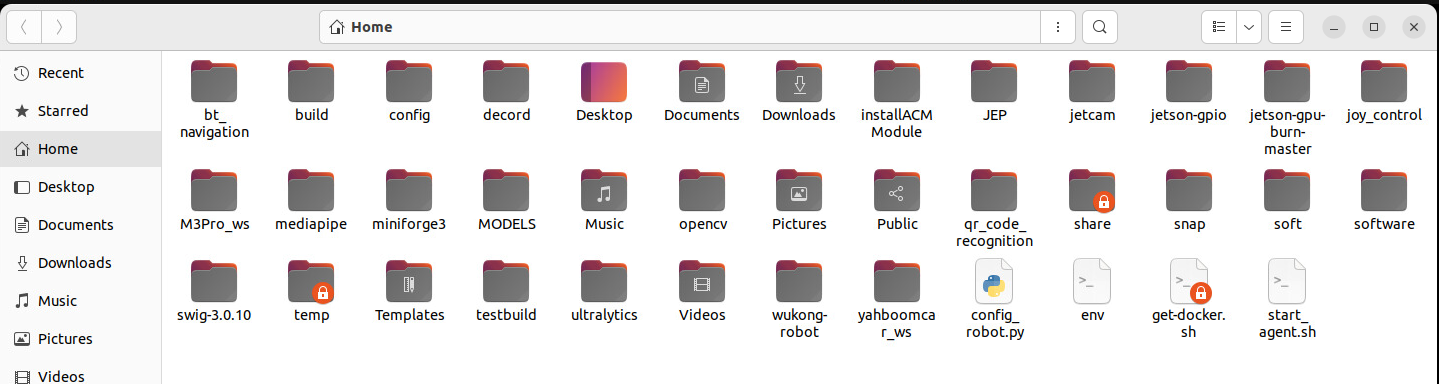Image resolution: width=1439 pixels, height=384 pixels.
Task: Select the MODELS folder
Action: click(506, 191)
